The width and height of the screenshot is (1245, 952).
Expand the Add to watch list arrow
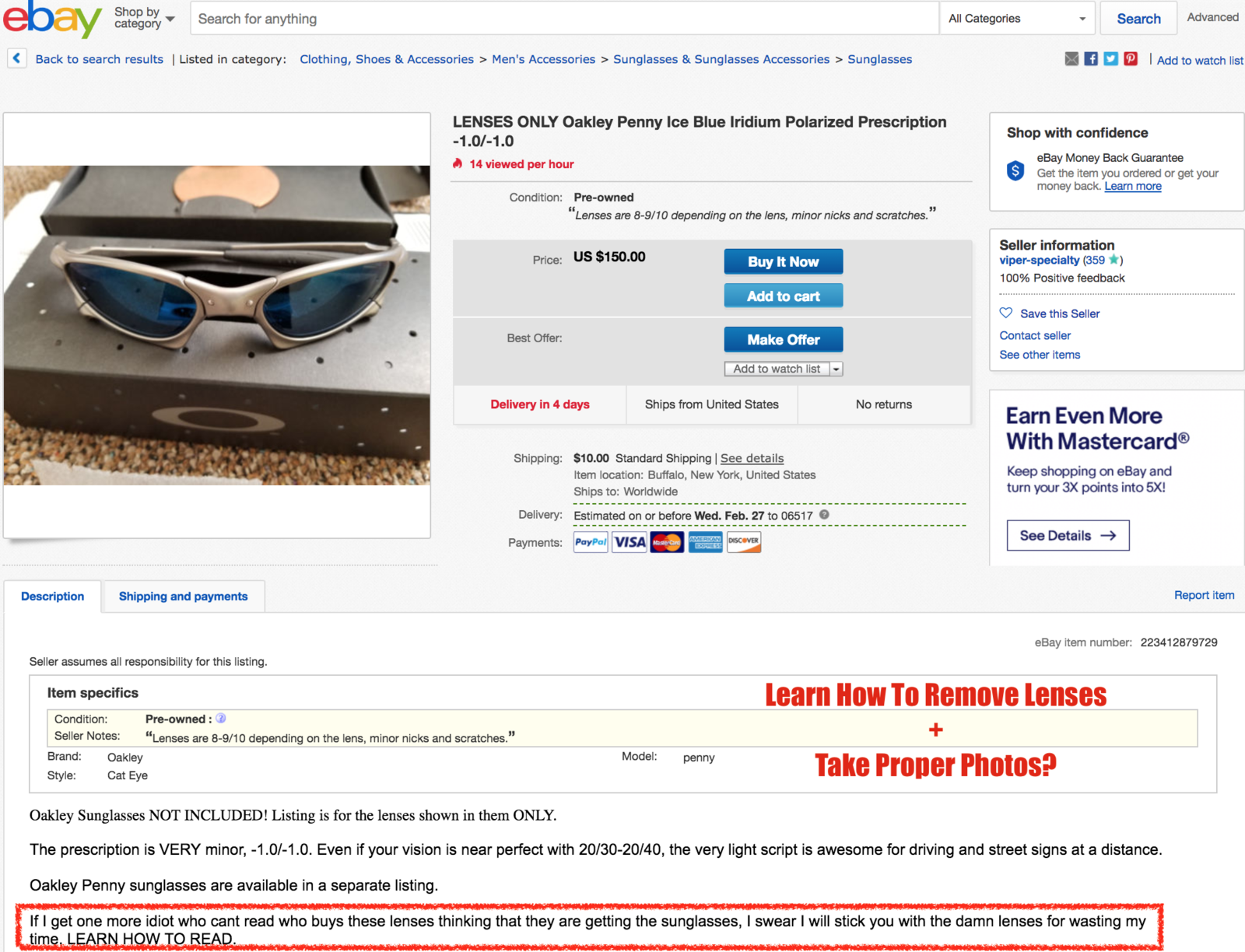(836, 369)
